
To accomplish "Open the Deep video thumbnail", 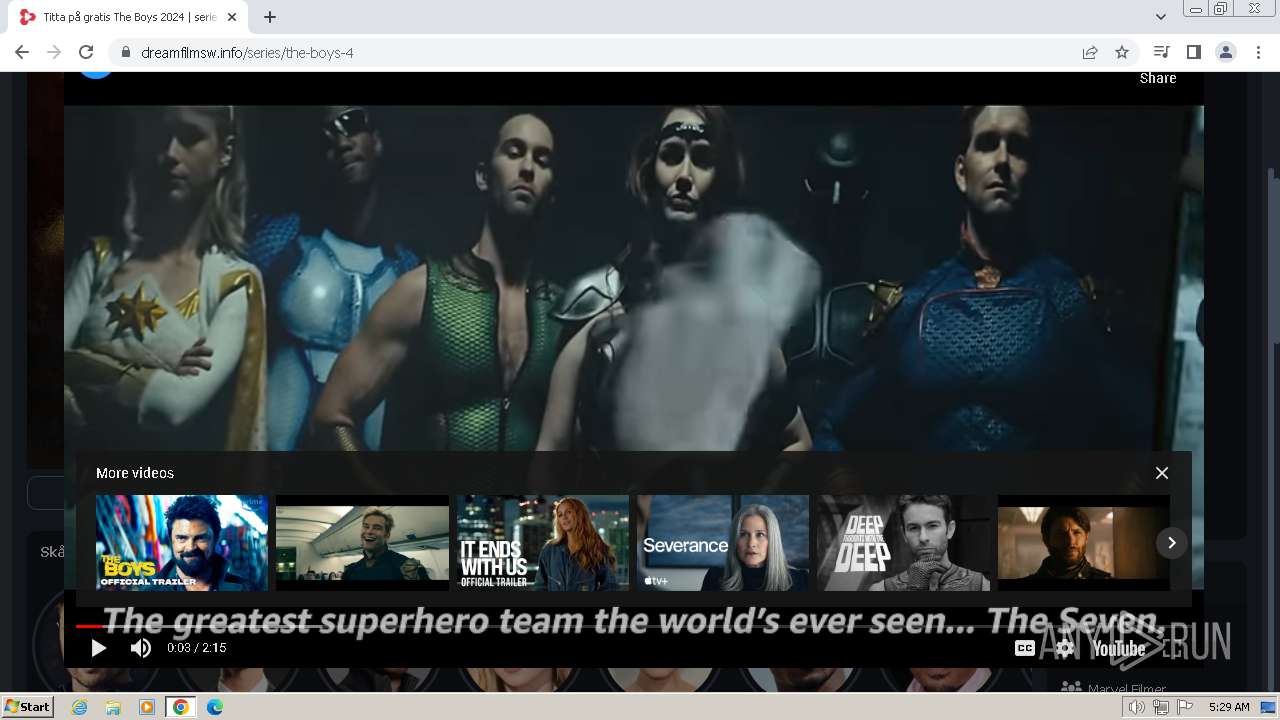I will tap(904, 543).
